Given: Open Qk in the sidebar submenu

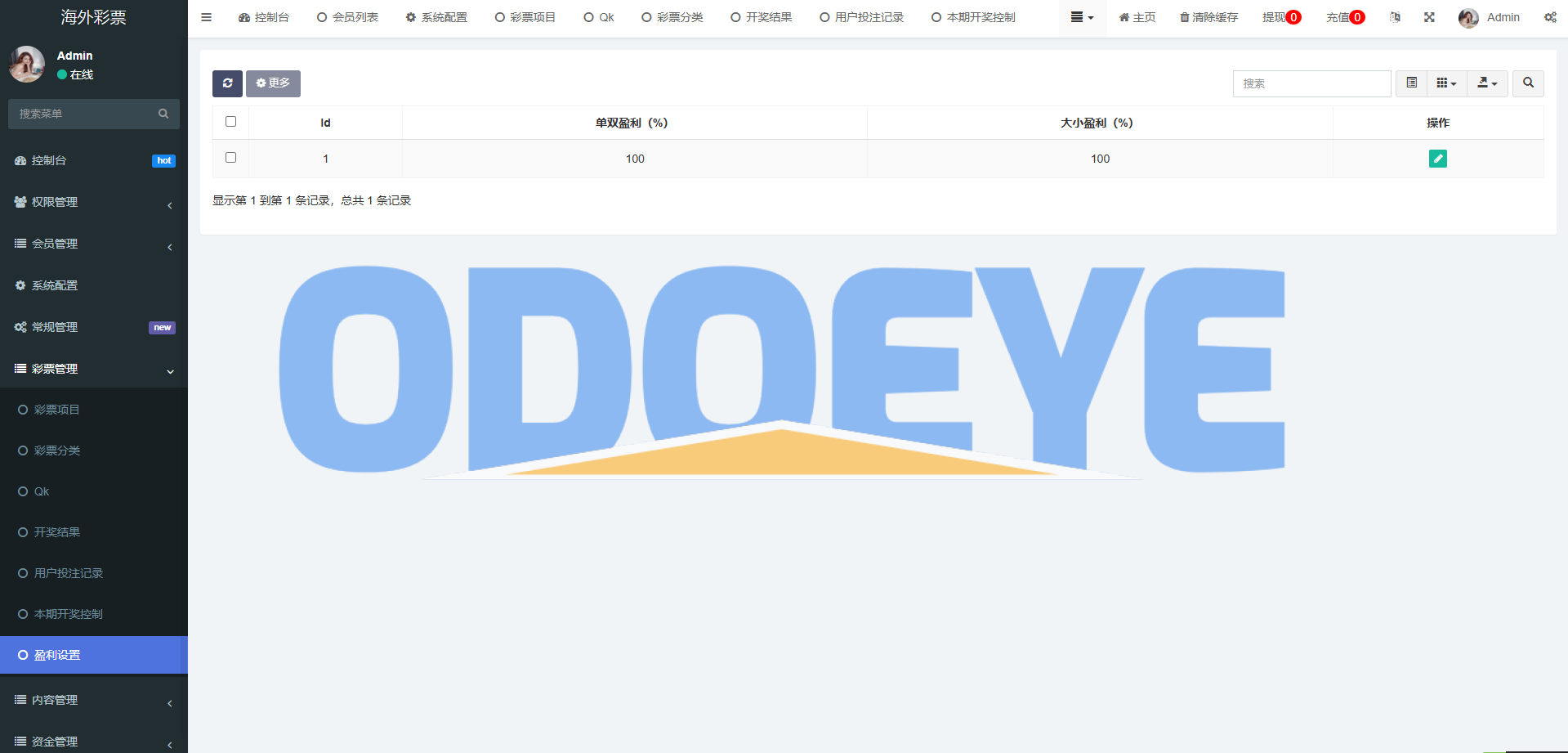Looking at the screenshot, I should [94, 491].
